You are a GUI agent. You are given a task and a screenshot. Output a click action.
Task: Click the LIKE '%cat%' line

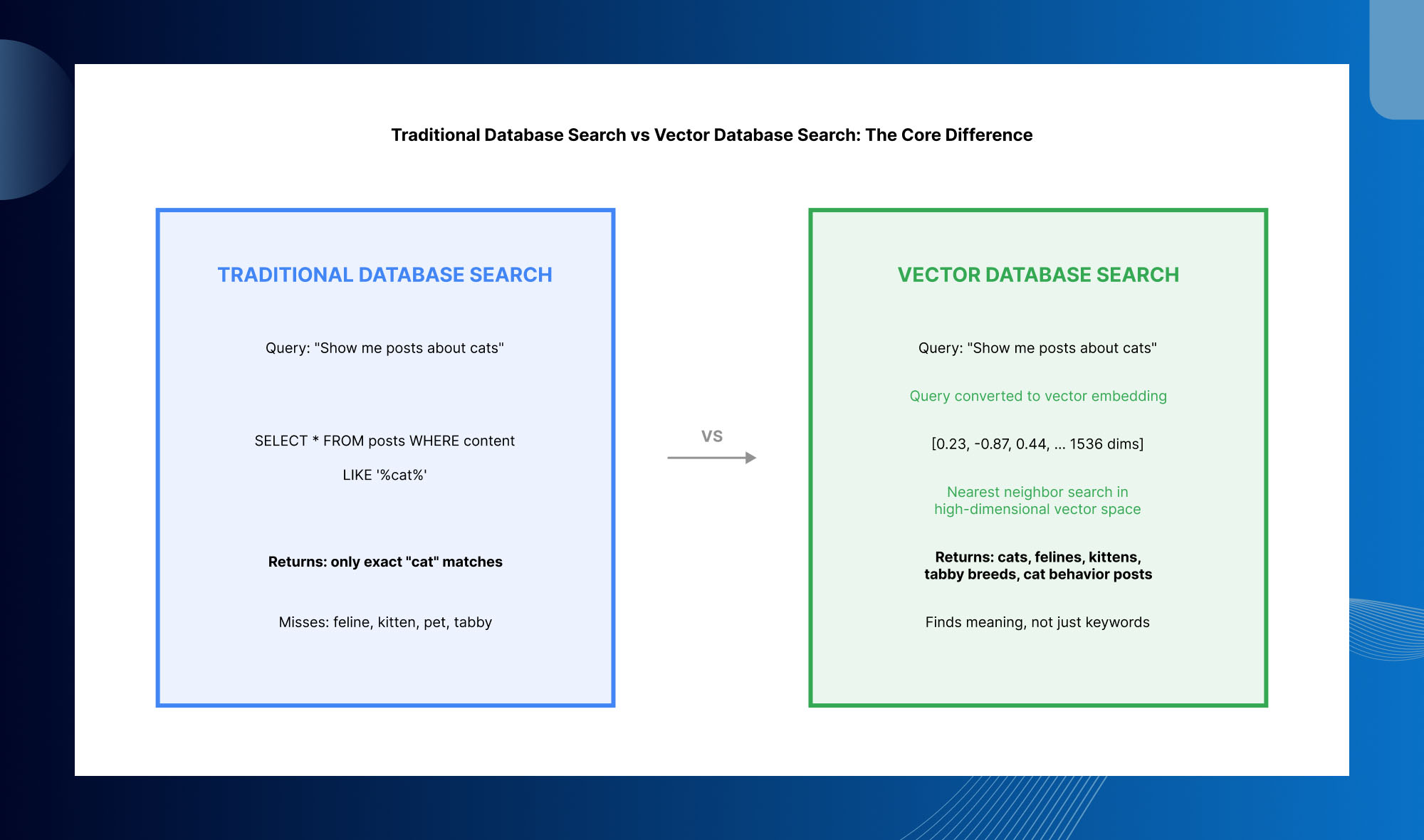(x=384, y=475)
